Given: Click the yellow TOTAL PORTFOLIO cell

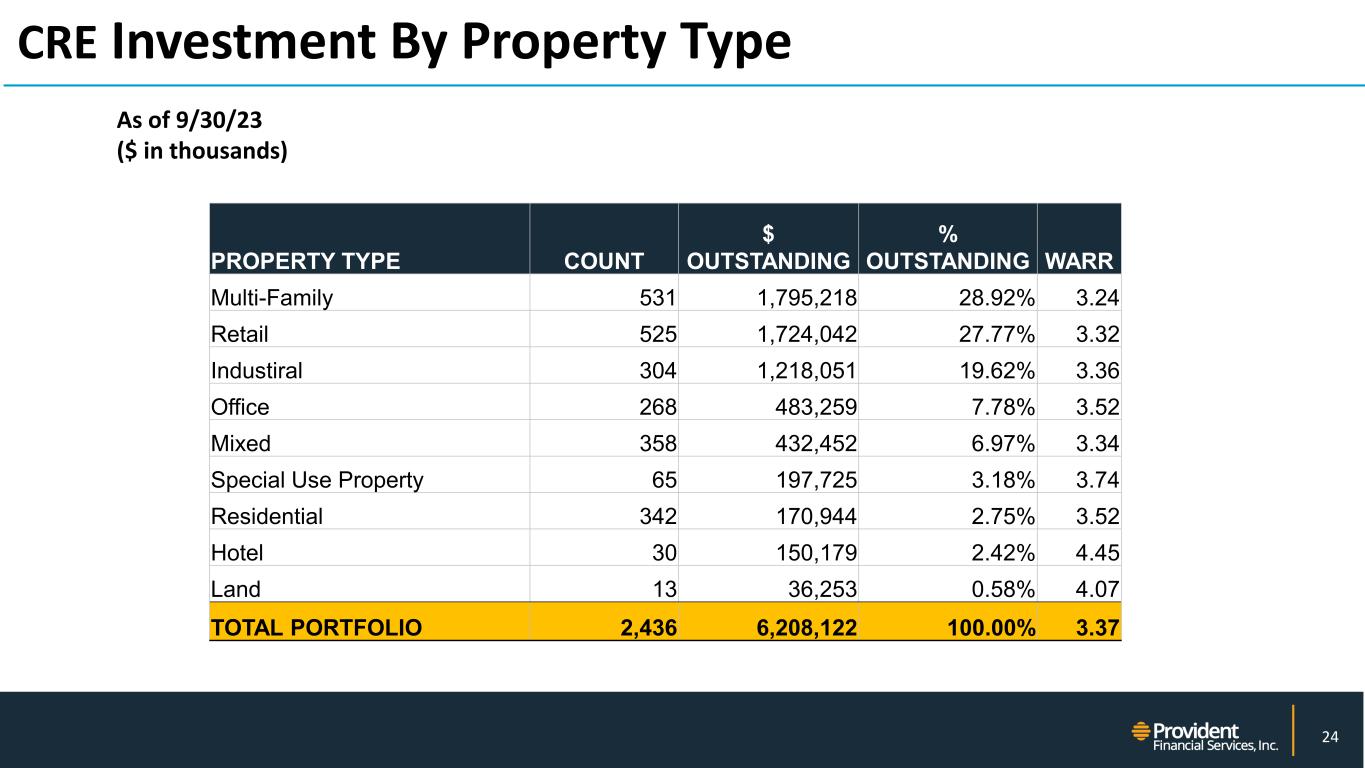Looking at the screenshot, I should tap(316, 627).
